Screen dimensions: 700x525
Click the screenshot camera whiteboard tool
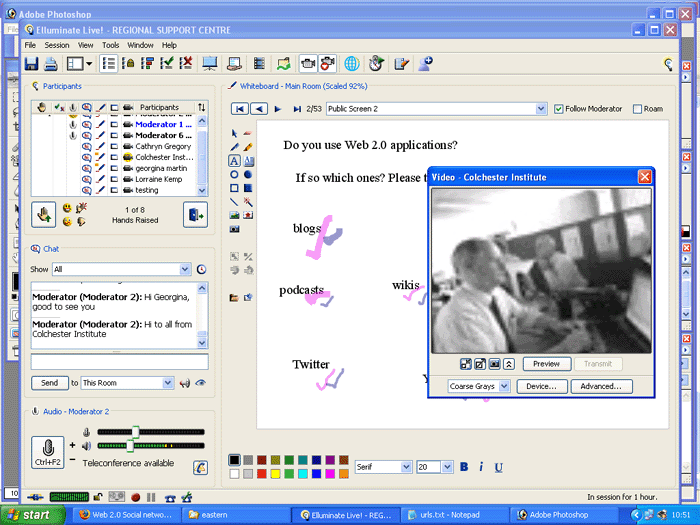[234, 229]
